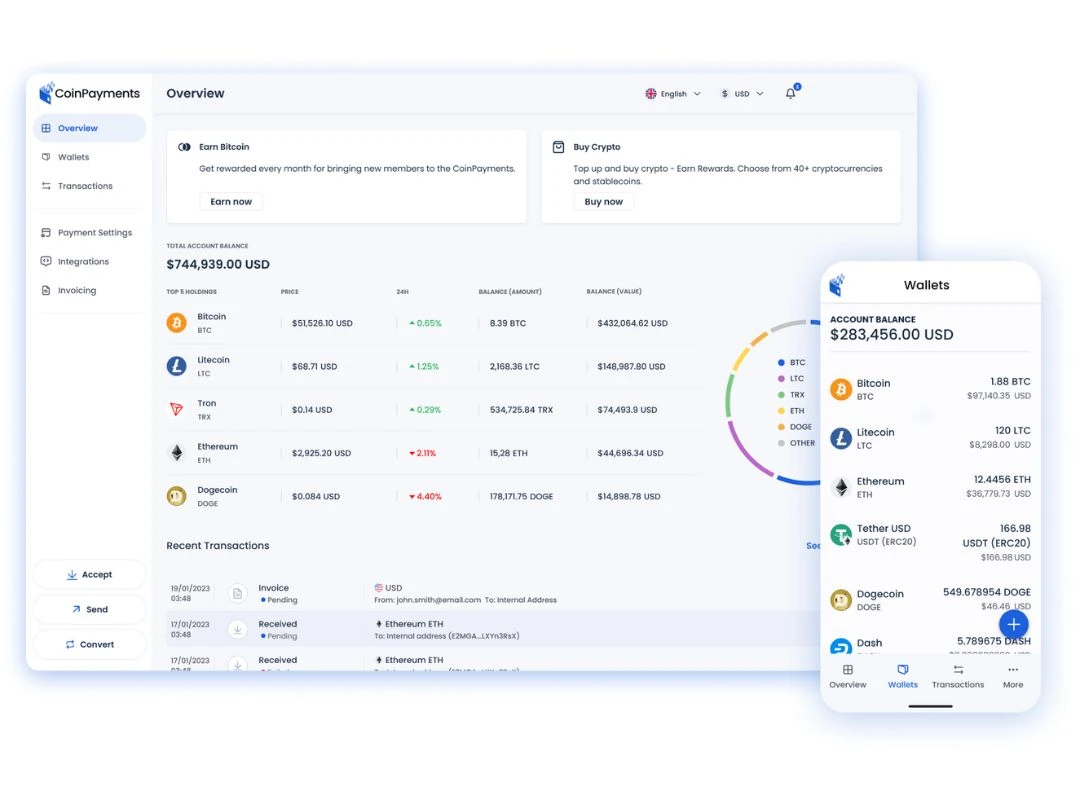The height and width of the screenshot is (810, 1080).
Task: Click the Earn now button
Action: (231, 201)
